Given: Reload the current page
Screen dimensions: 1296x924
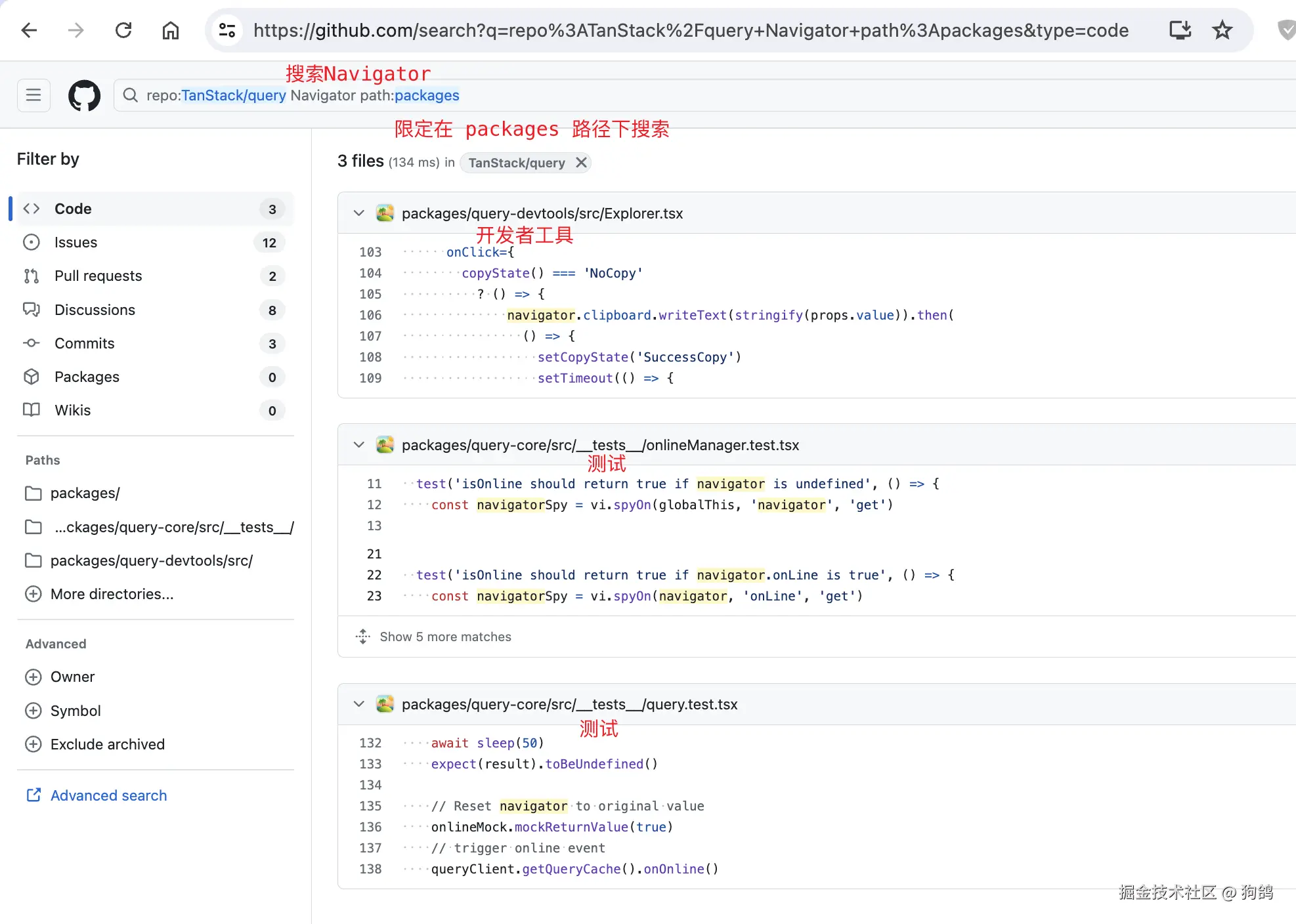Looking at the screenshot, I should [123, 30].
